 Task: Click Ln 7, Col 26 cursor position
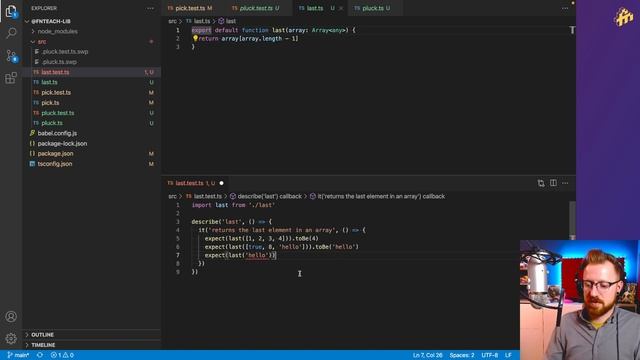click(427, 355)
